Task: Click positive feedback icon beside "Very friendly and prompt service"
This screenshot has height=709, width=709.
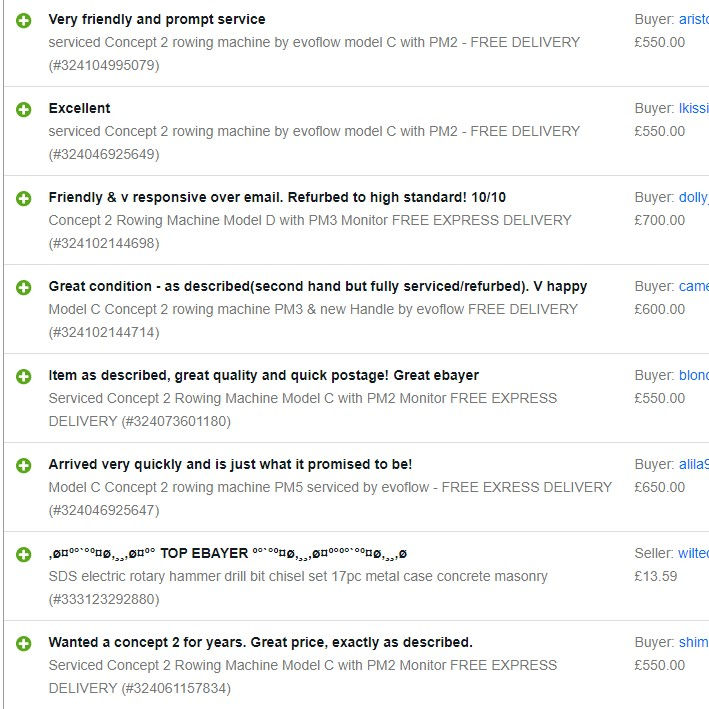Action: (24, 20)
